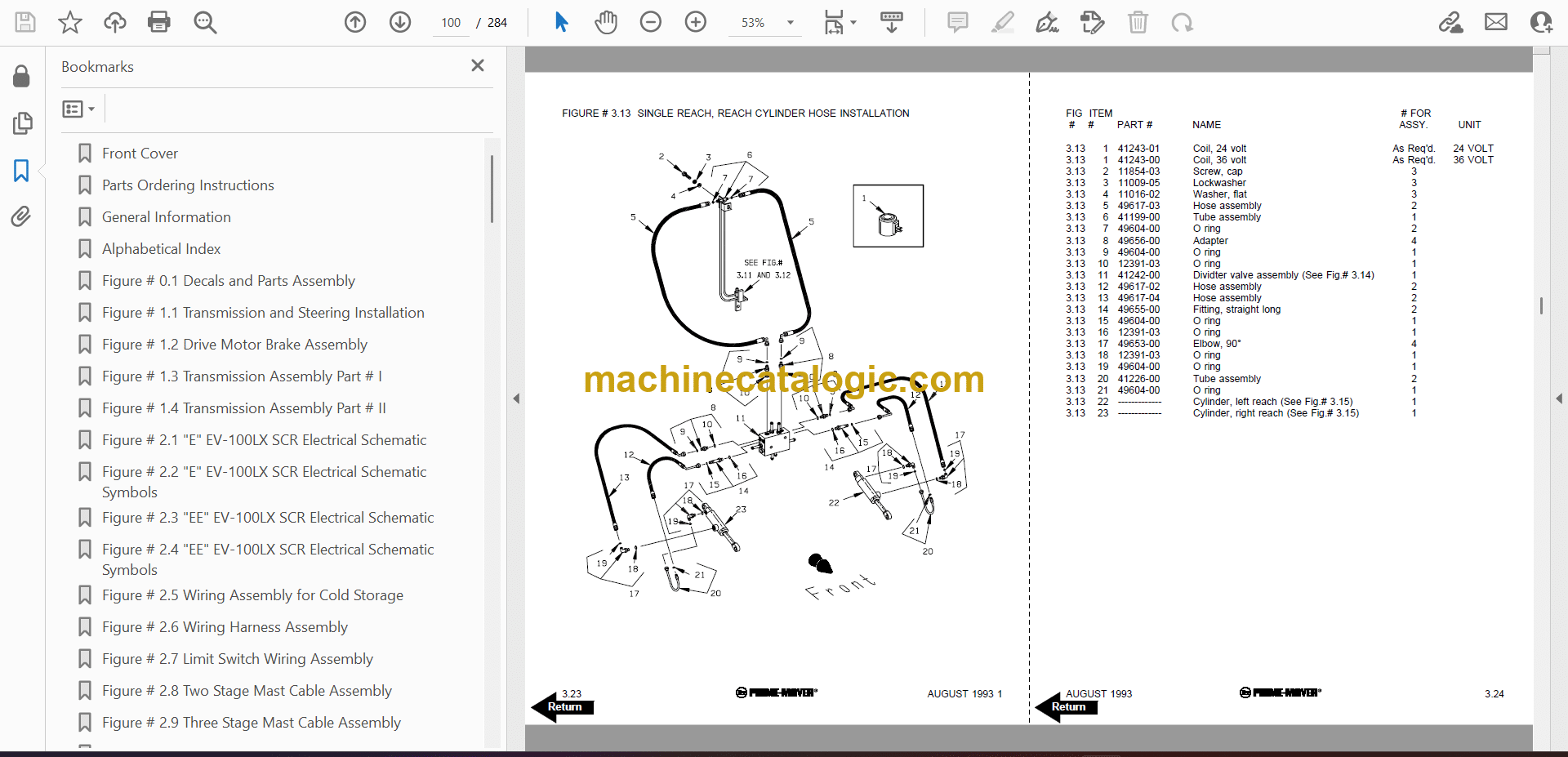Screen dimensions: 1568x757
Task: Click the zoom in plus icon
Action: point(696,22)
